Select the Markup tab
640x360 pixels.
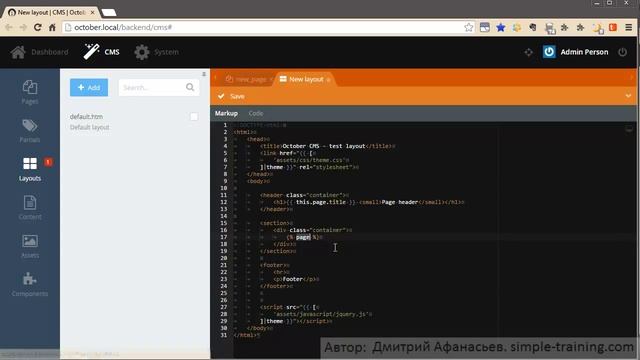pos(226,113)
